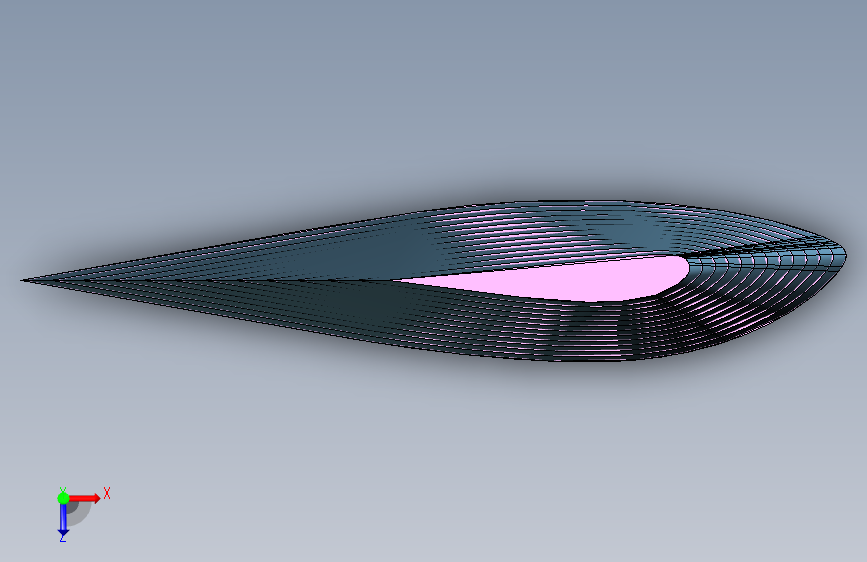Click the blue Z axis arrow of the triad
Image resolution: width=867 pixels, height=562 pixels.
[63, 519]
